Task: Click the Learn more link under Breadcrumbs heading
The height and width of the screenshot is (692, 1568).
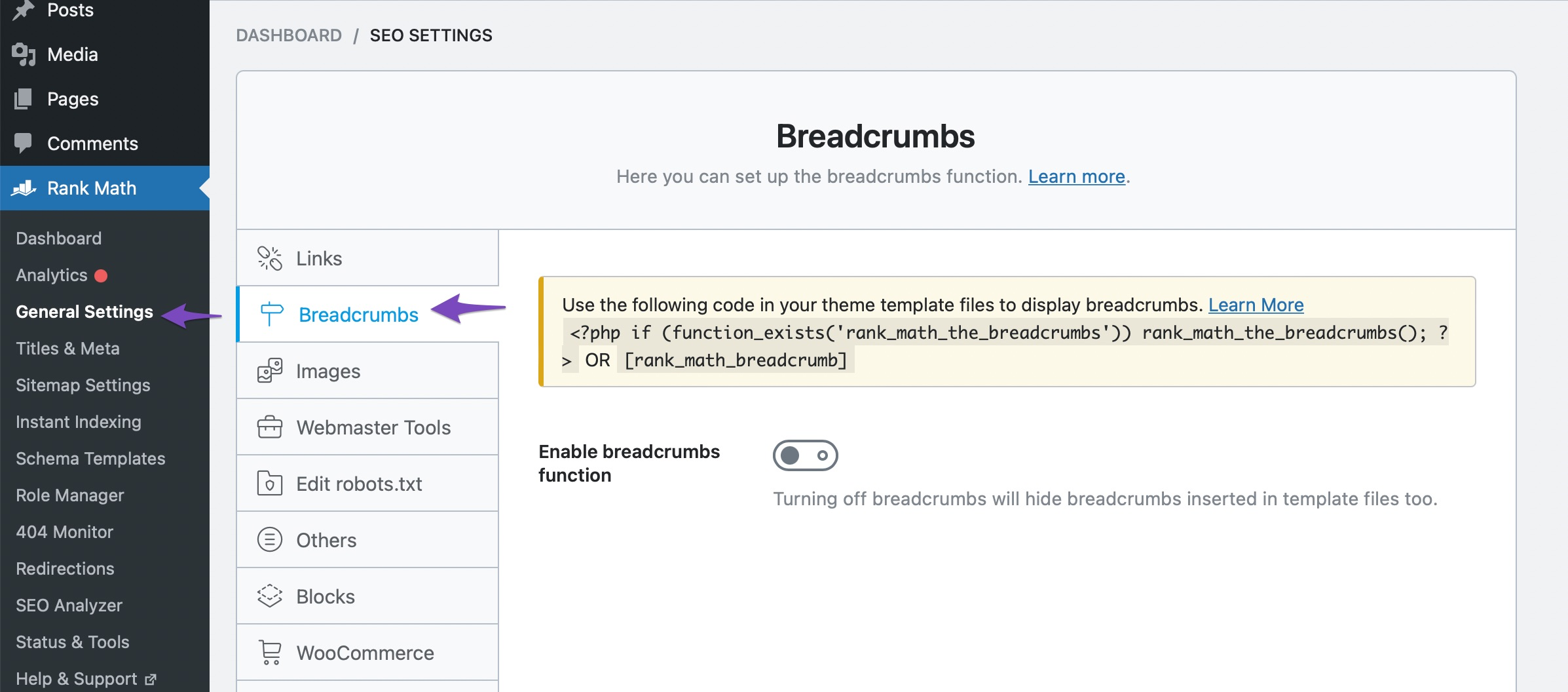Action: (1075, 176)
